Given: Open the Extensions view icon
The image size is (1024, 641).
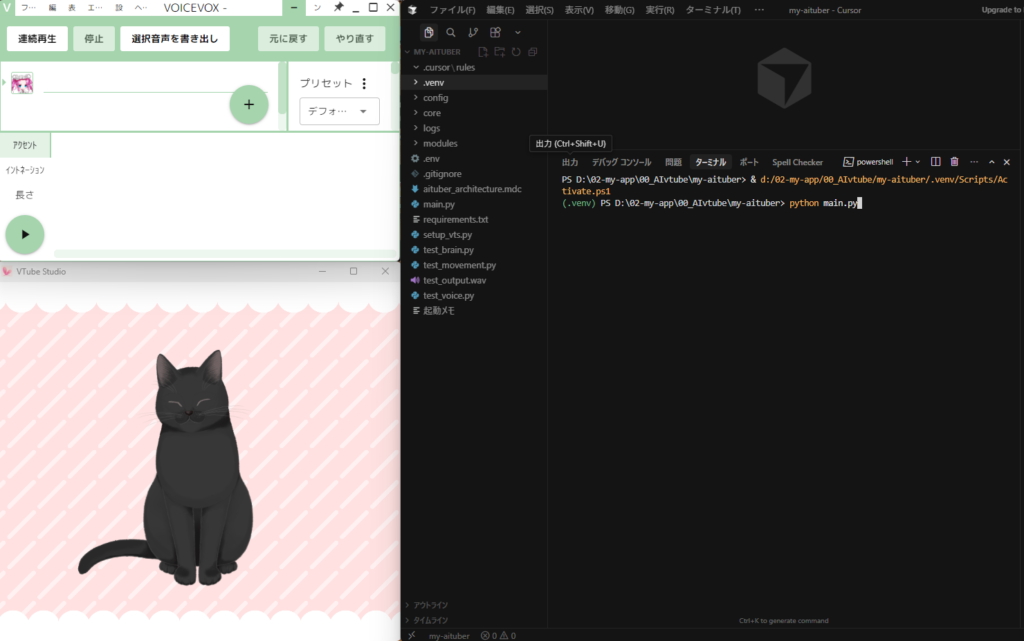Looking at the screenshot, I should pos(495,32).
